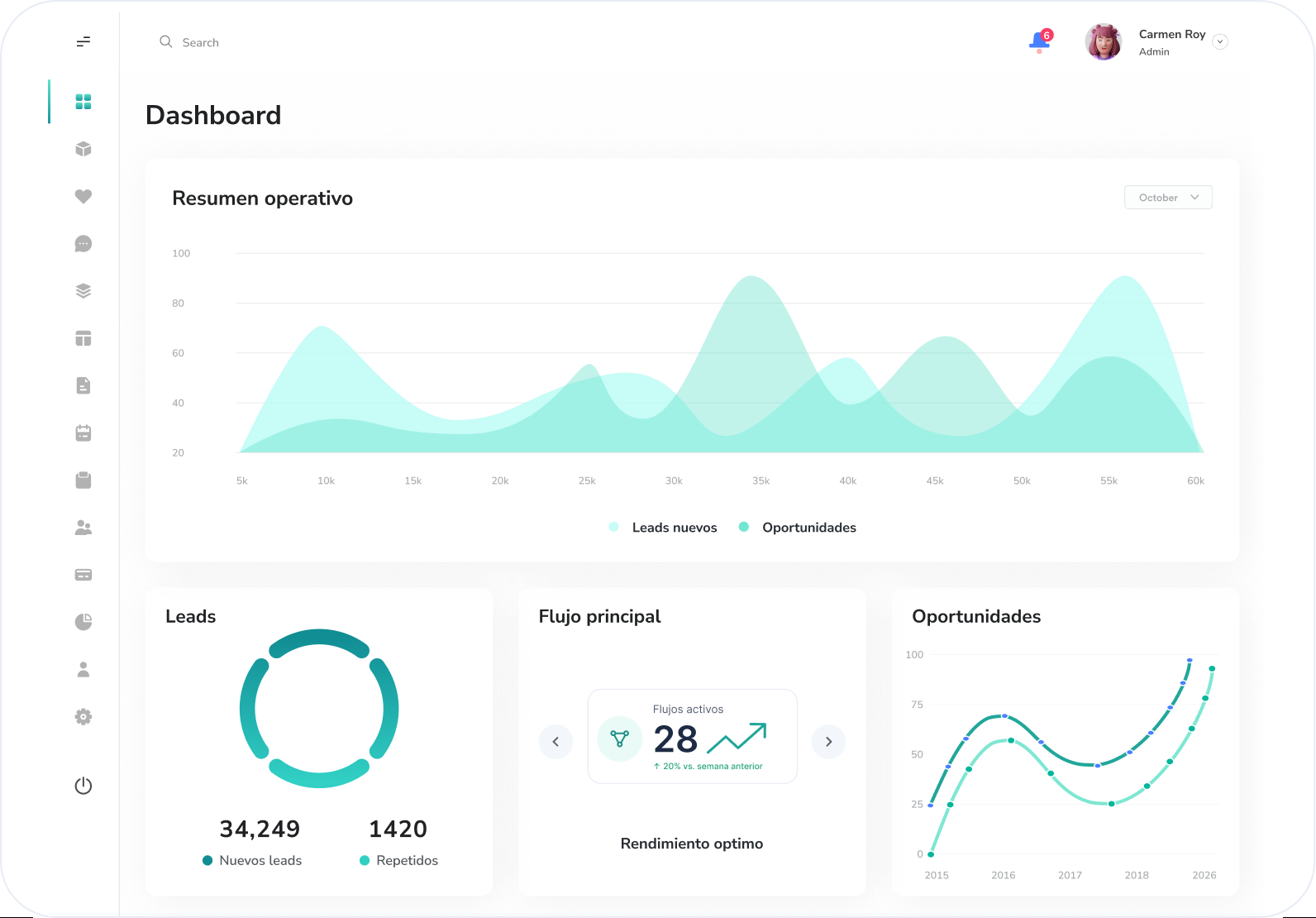
Task: Open the favorites heart icon in sidebar
Action: coord(83,196)
